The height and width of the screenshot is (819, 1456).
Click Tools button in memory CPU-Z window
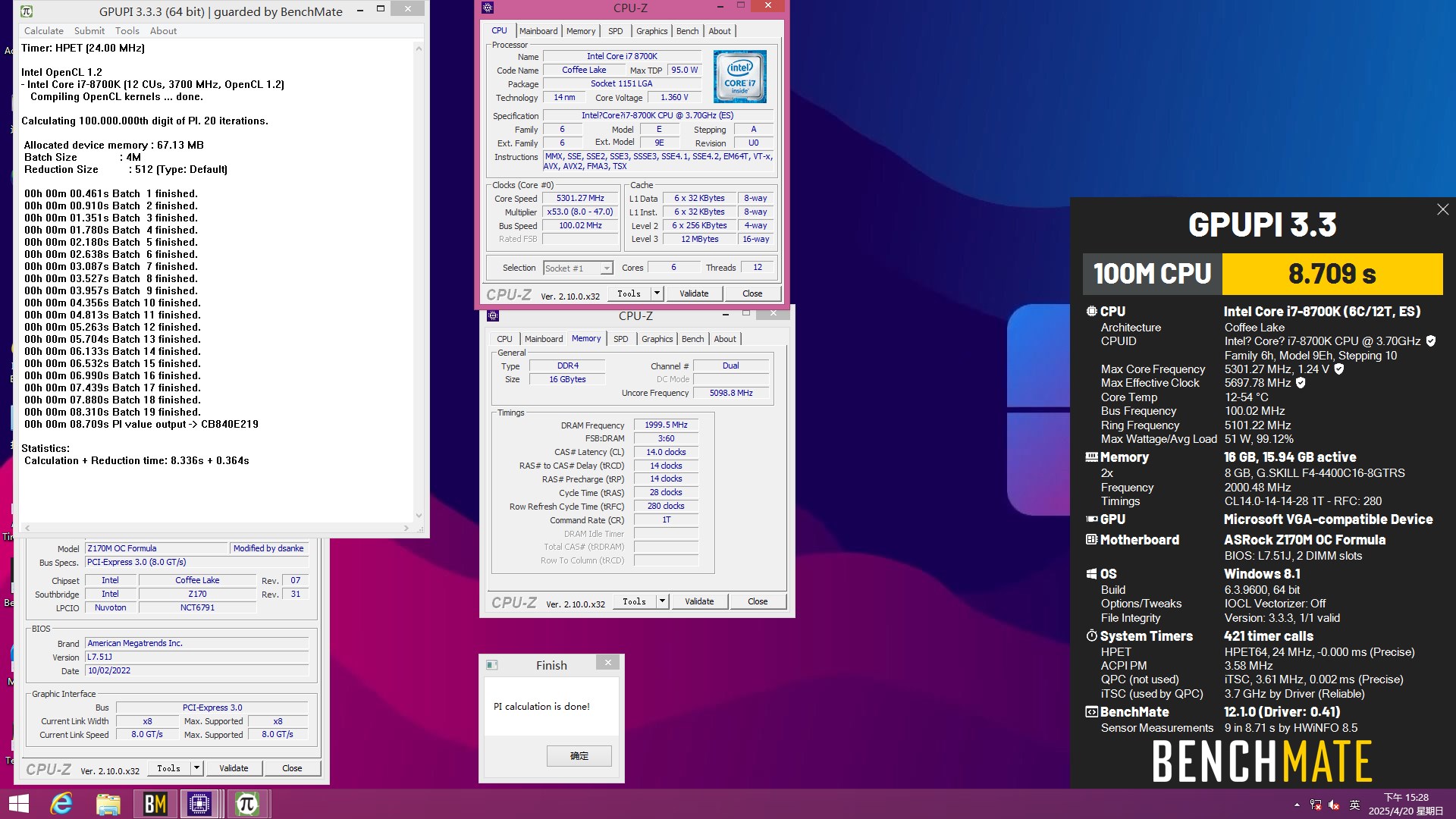click(634, 601)
